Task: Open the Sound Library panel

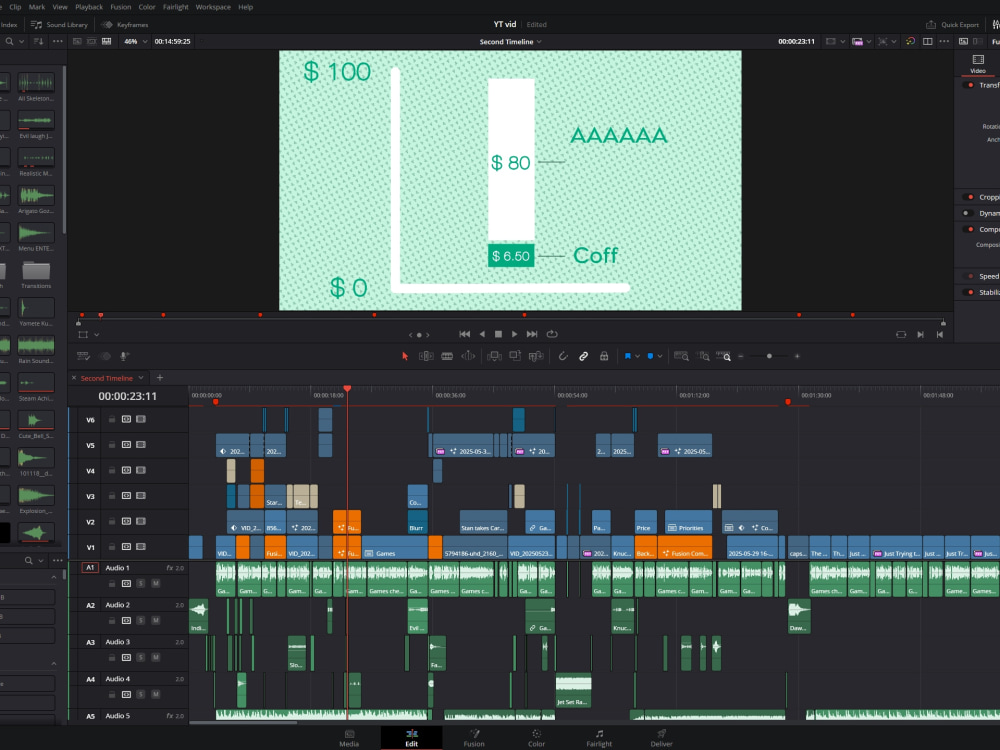Action: pyautogui.click(x=59, y=24)
